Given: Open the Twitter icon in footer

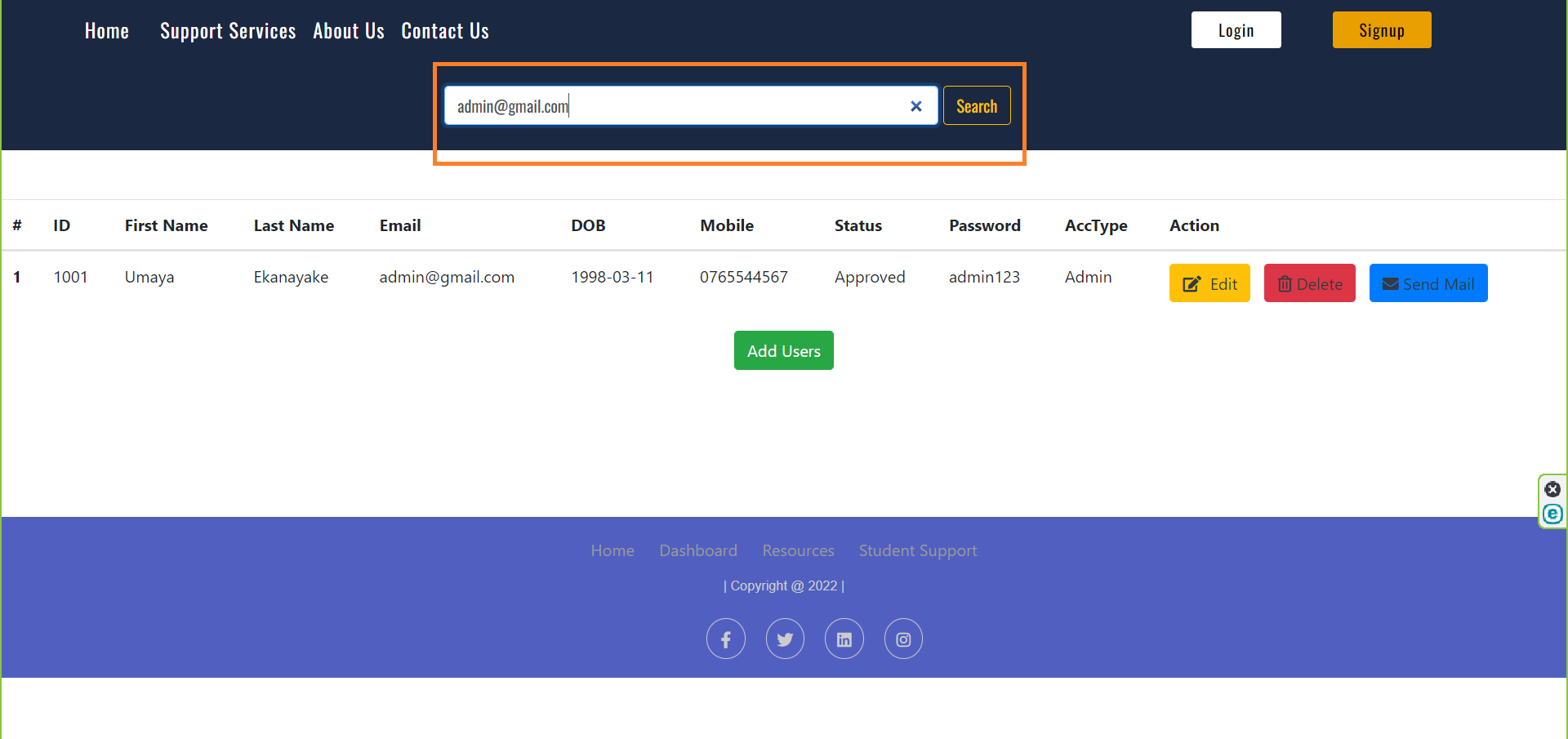Looking at the screenshot, I should coord(785,639).
